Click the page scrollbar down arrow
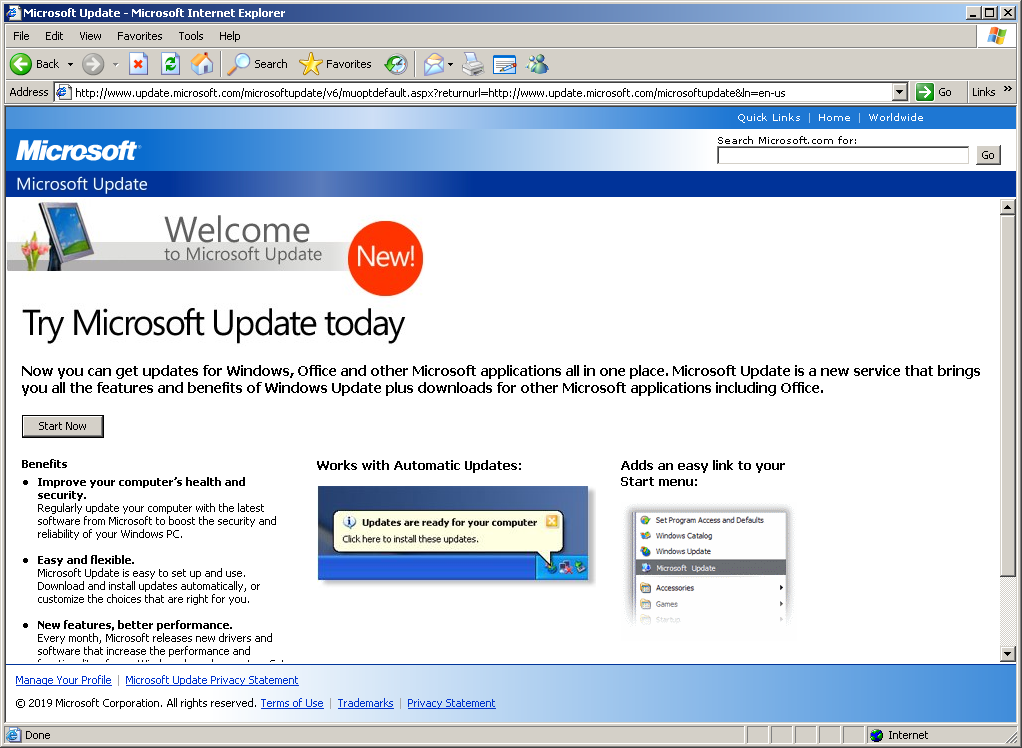The width and height of the screenshot is (1022, 748). click(x=1007, y=654)
